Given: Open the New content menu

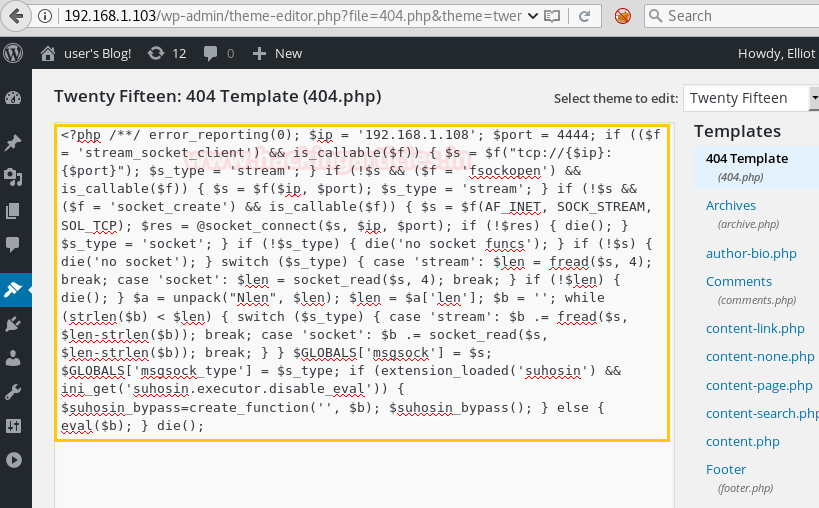Looking at the screenshot, I should click(x=277, y=53).
